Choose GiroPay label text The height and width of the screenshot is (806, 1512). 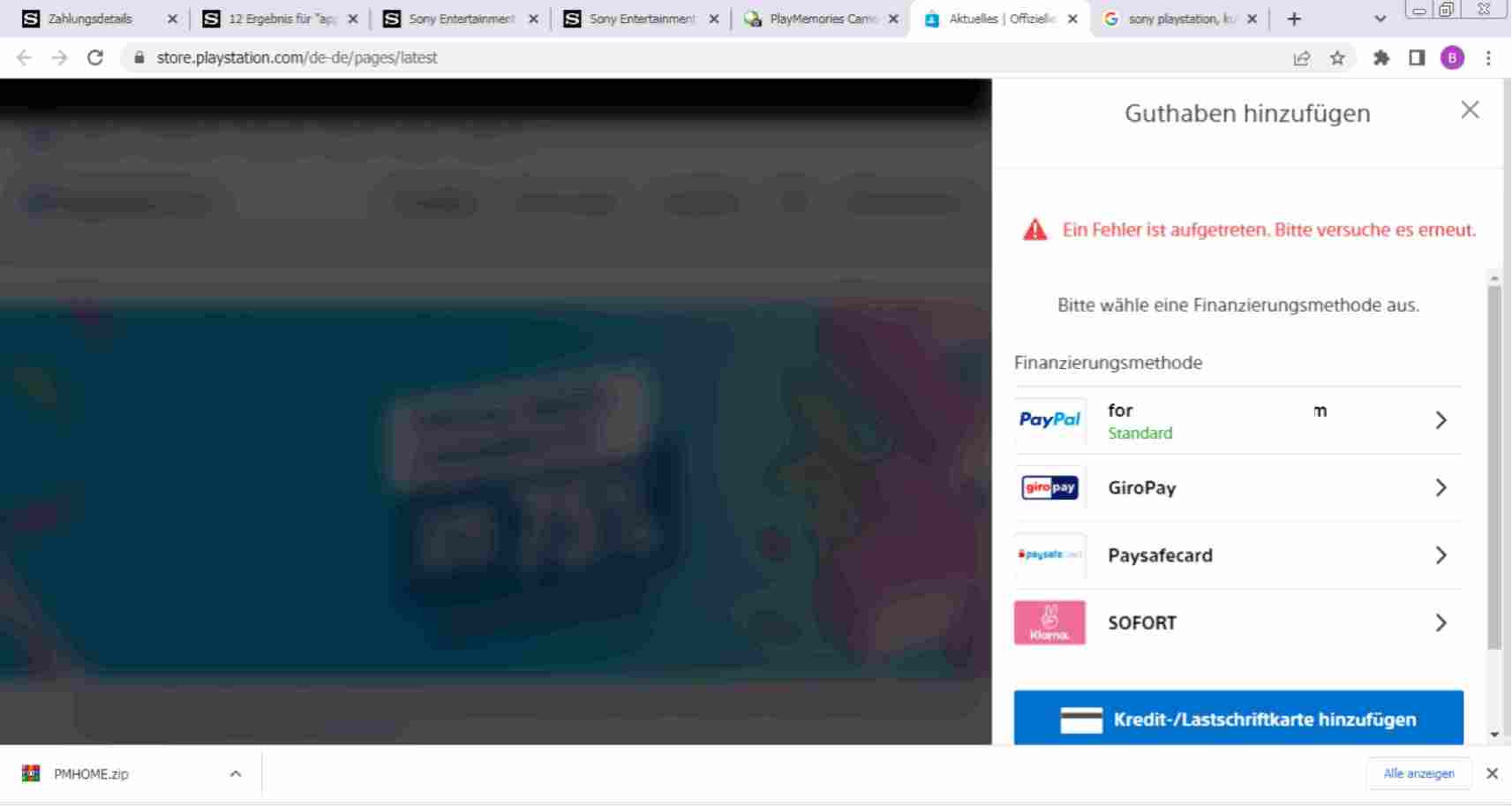click(x=1142, y=488)
